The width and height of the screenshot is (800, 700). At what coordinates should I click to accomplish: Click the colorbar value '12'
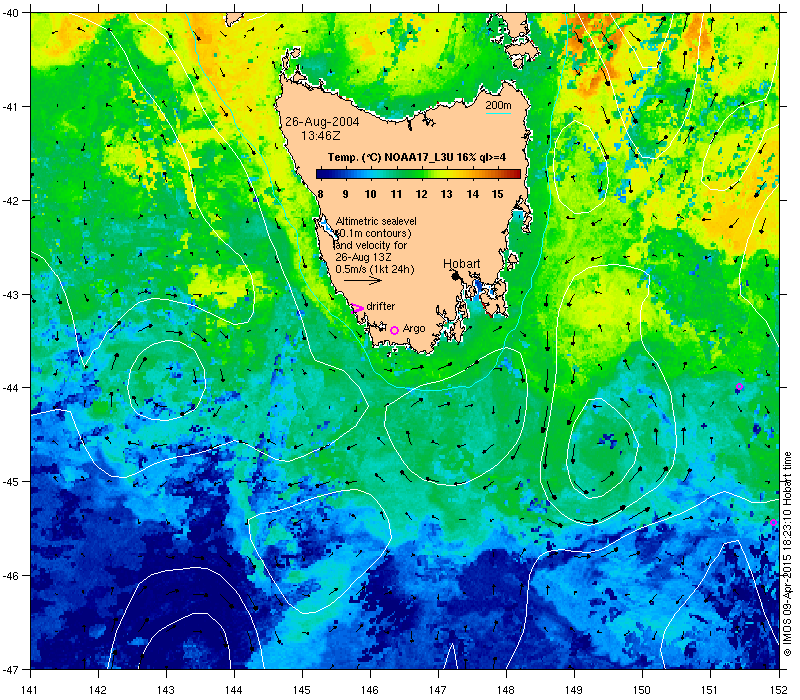[421, 194]
